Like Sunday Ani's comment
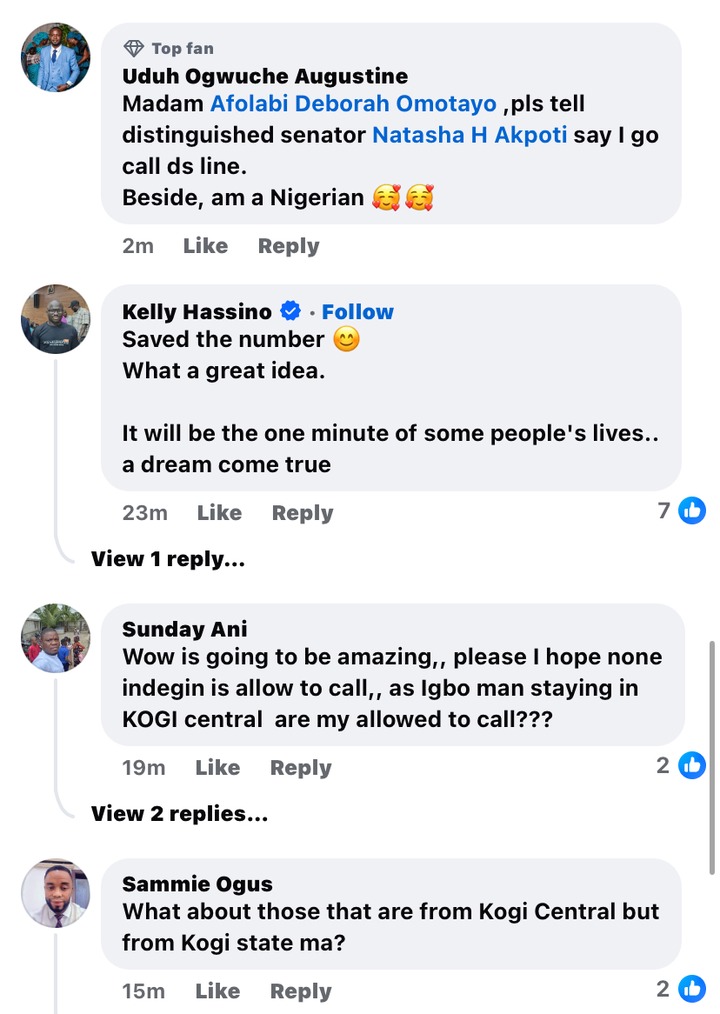The image size is (720, 1014). click(217, 768)
